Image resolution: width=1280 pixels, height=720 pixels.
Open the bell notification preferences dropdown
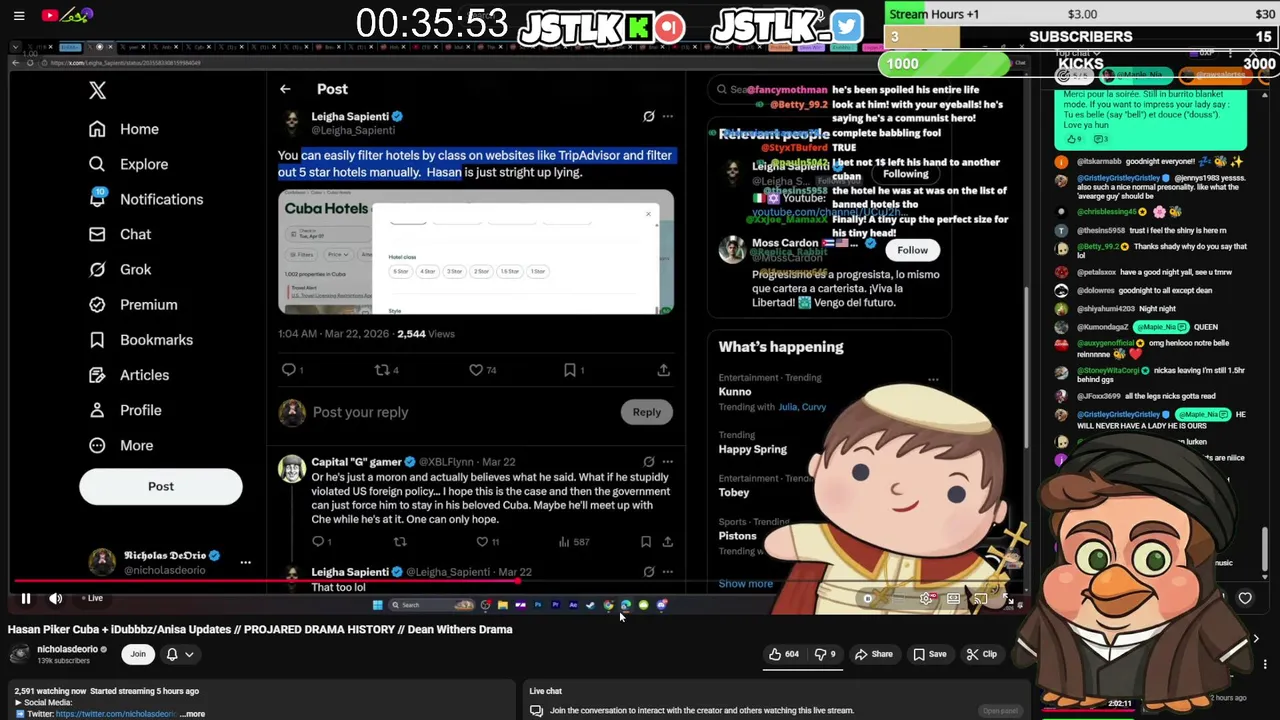(180, 654)
